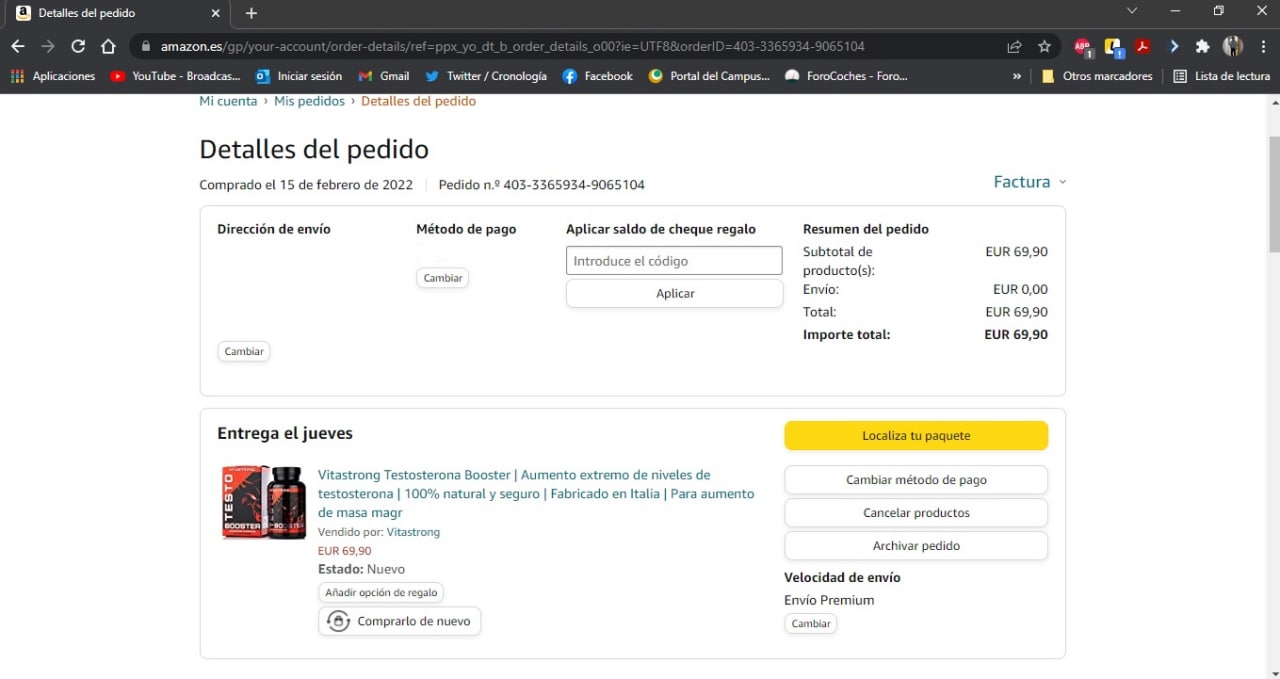This screenshot has width=1280, height=679.
Task: Open the Mis pedidos breadcrumb link
Action: [309, 101]
